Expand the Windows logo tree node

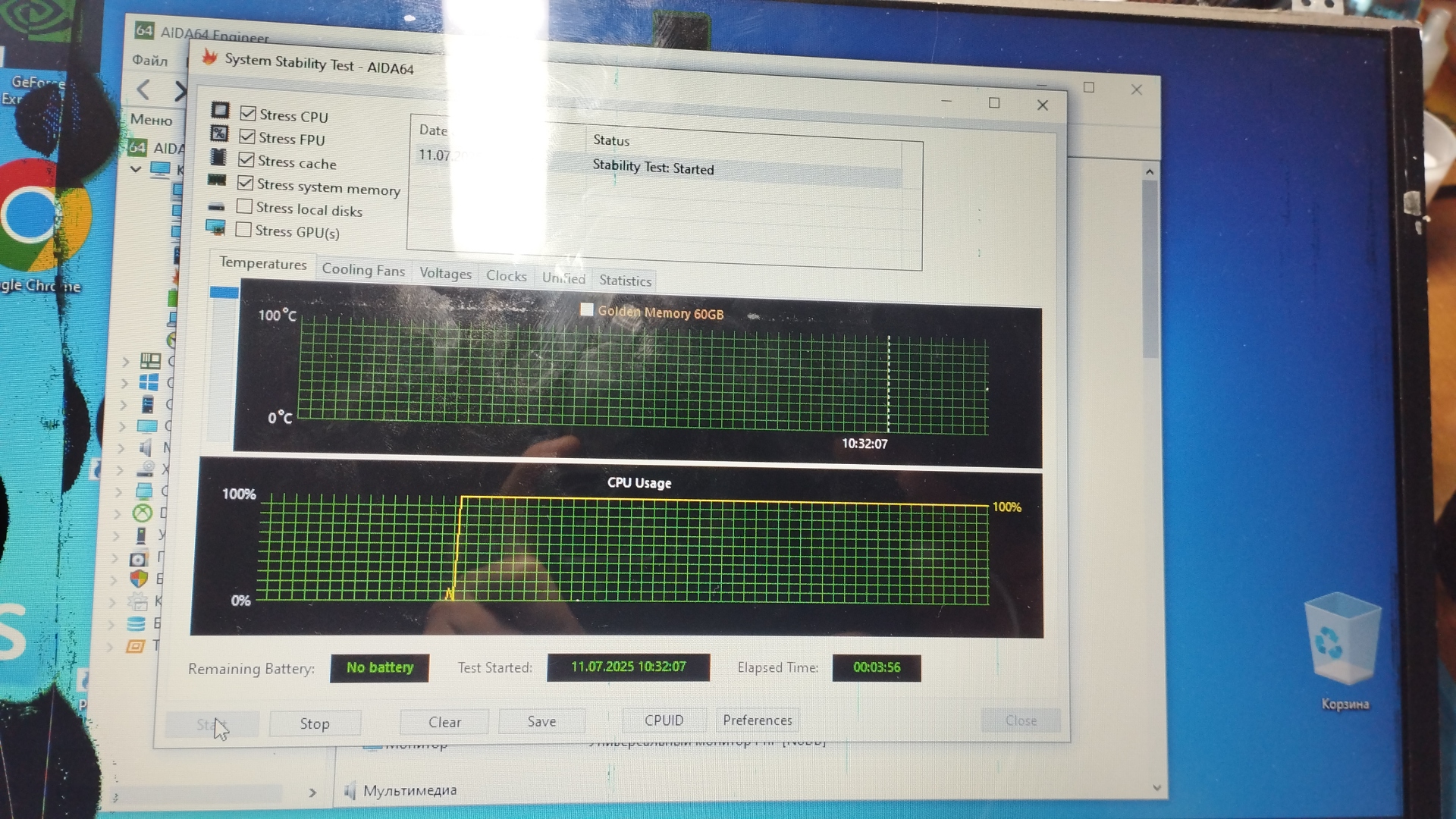tap(124, 384)
